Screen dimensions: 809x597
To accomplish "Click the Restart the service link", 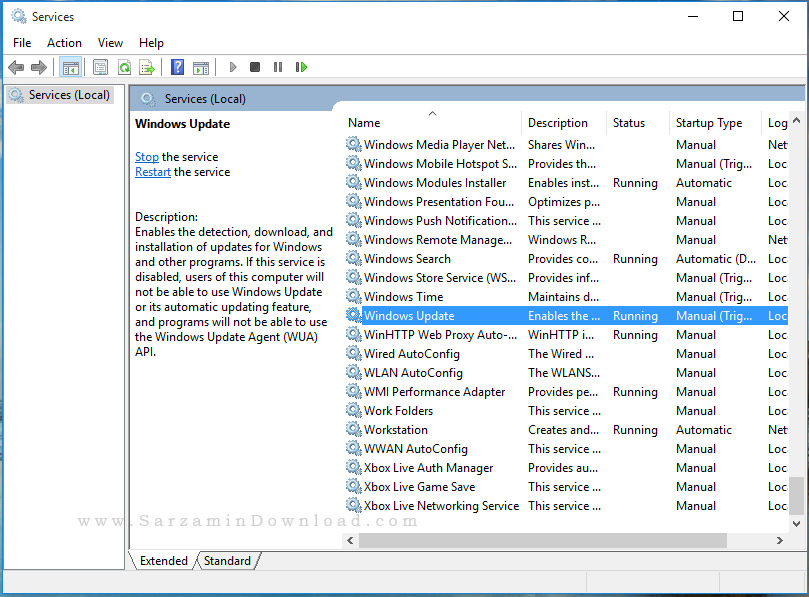I will [153, 172].
